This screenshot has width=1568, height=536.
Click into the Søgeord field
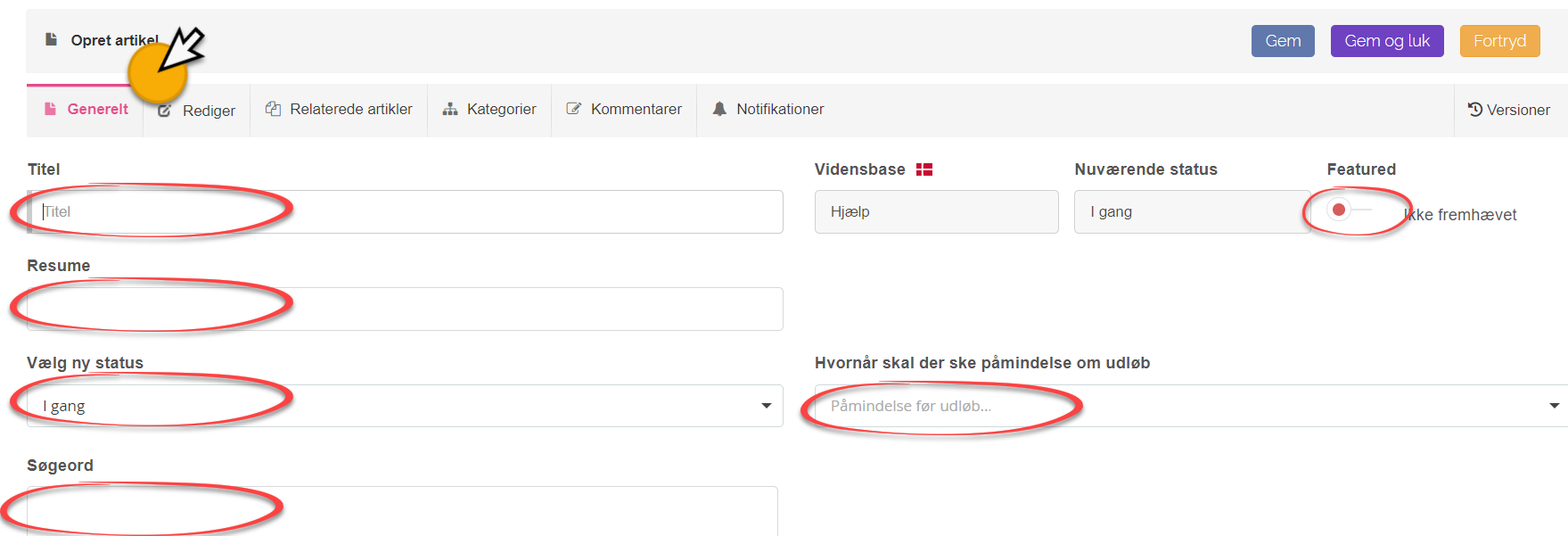pyautogui.click(x=401, y=510)
